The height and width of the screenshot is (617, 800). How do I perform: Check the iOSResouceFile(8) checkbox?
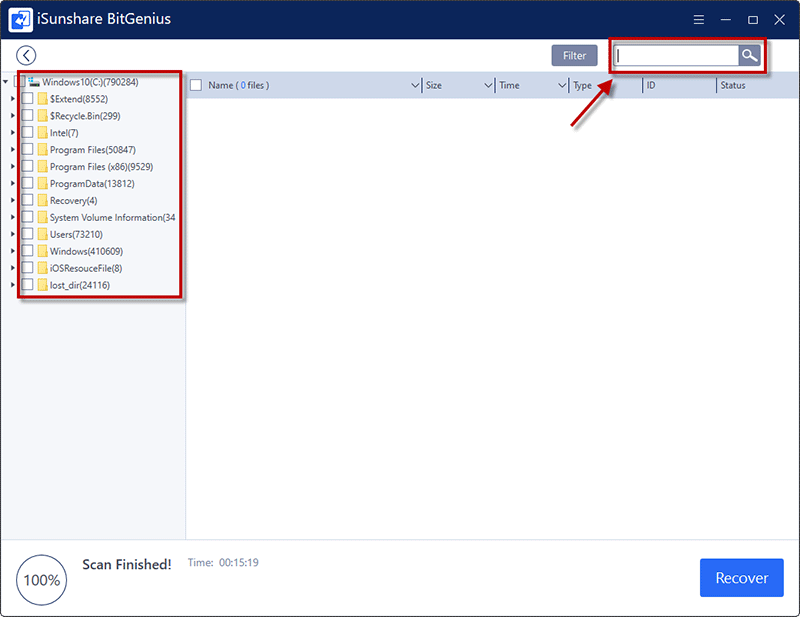[28, 267]
